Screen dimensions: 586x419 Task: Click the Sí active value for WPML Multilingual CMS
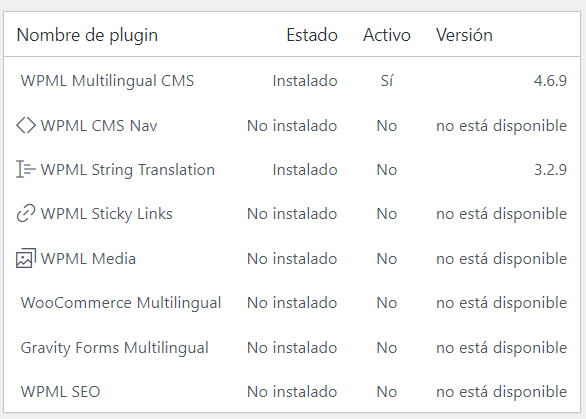pyautogui.click(x=387, y=81)
